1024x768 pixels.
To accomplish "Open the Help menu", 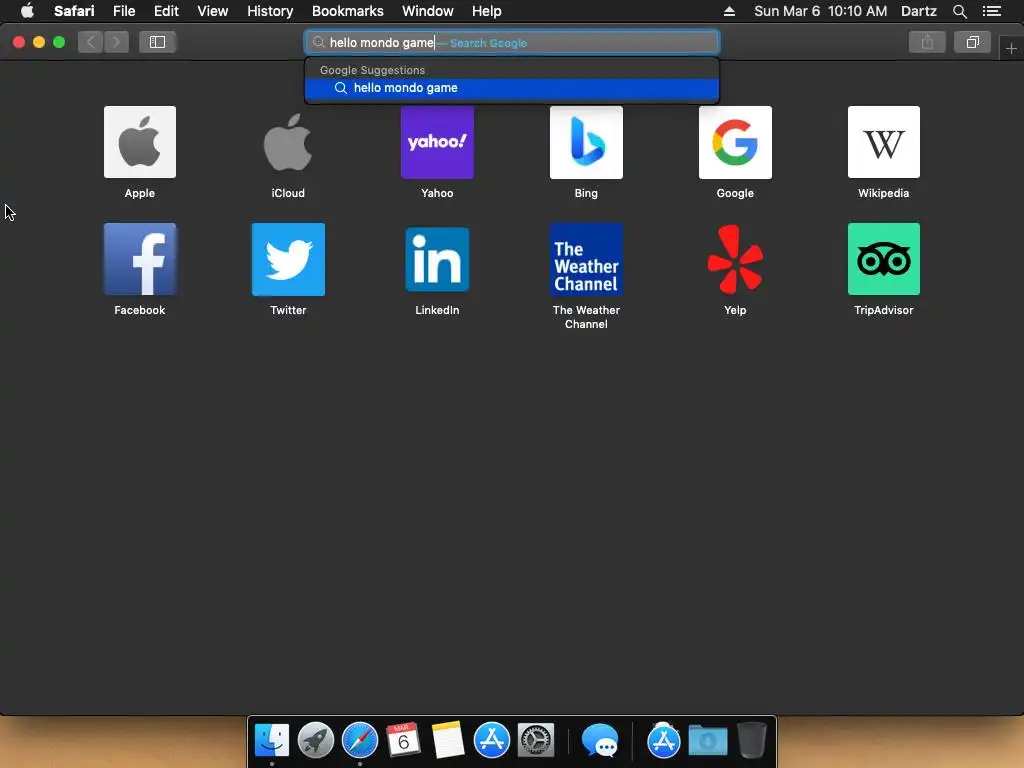I will (487, 11).
